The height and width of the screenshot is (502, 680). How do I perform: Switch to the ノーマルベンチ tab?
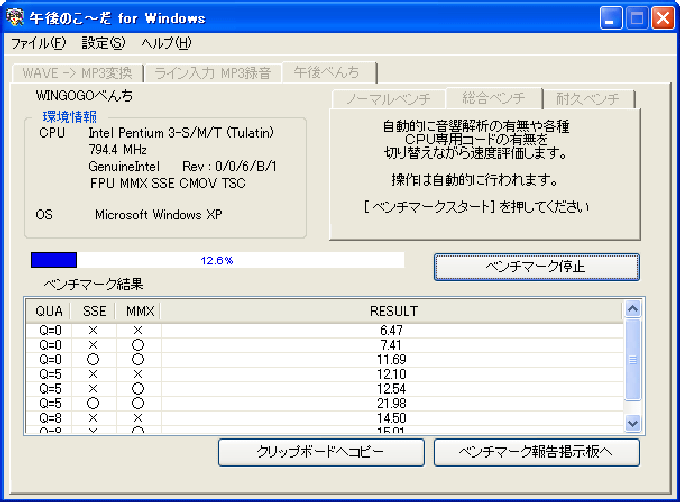pyautogui.click(x=389, y=99)
